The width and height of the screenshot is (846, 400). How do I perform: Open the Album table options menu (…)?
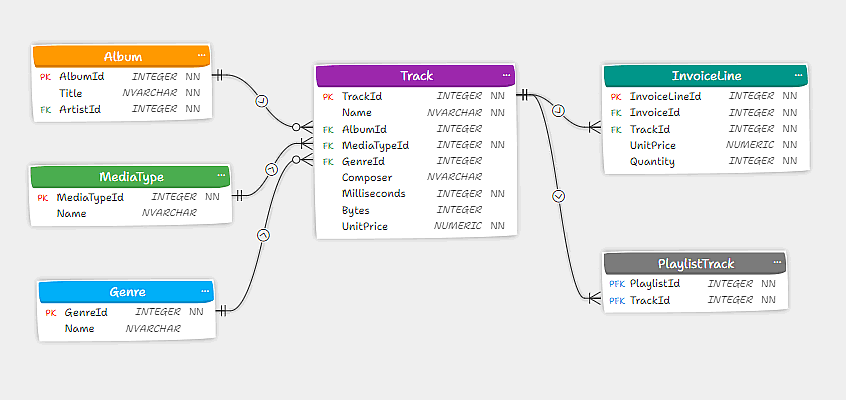pos(202,55)
